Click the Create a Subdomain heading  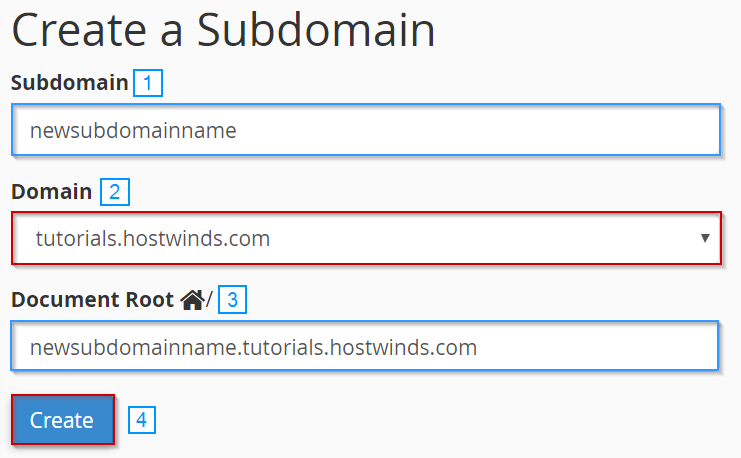click(x=223, y=30)
